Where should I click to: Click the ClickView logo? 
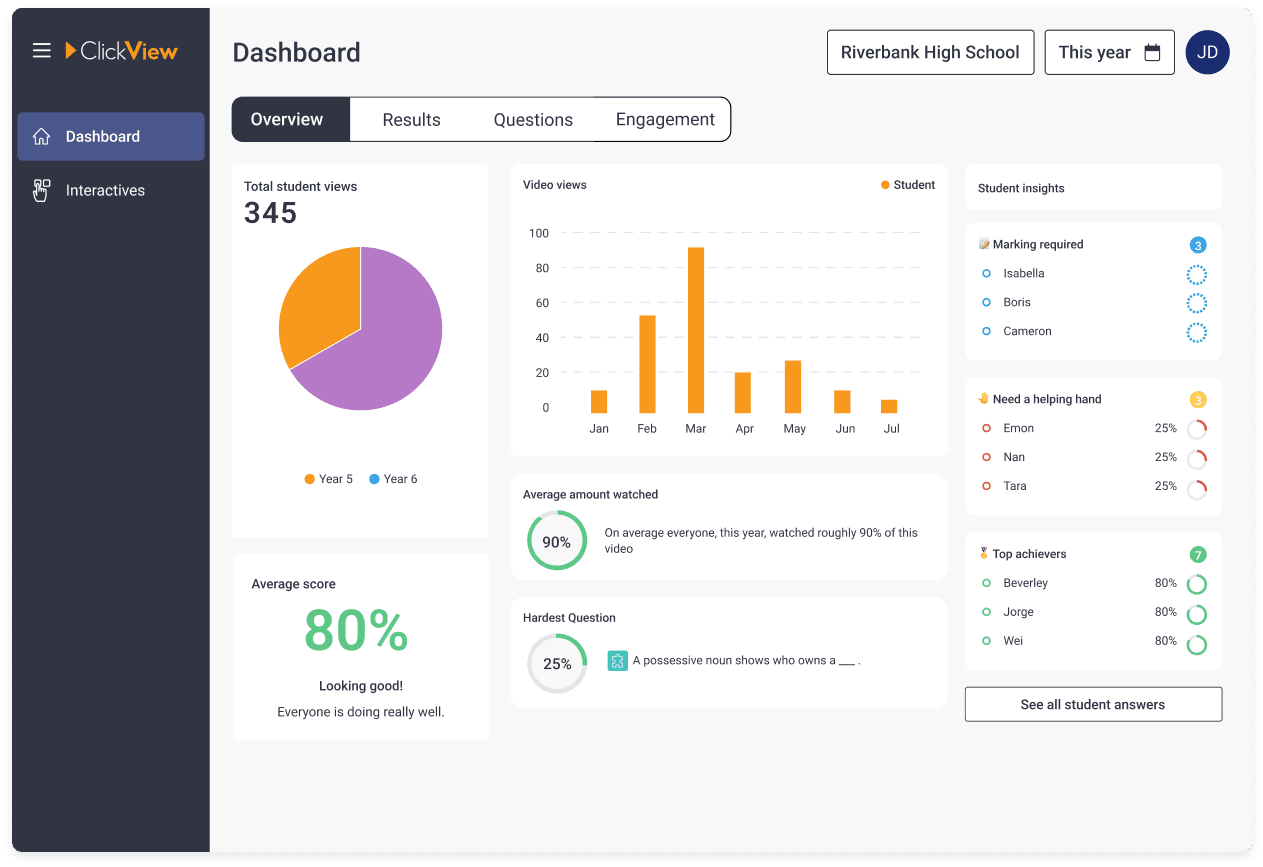click(x=121, y=50)
